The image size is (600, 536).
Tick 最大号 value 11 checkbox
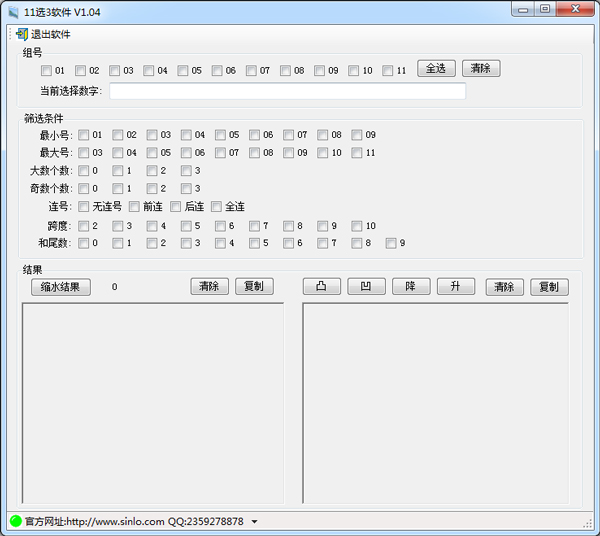(x=357, y=153)
